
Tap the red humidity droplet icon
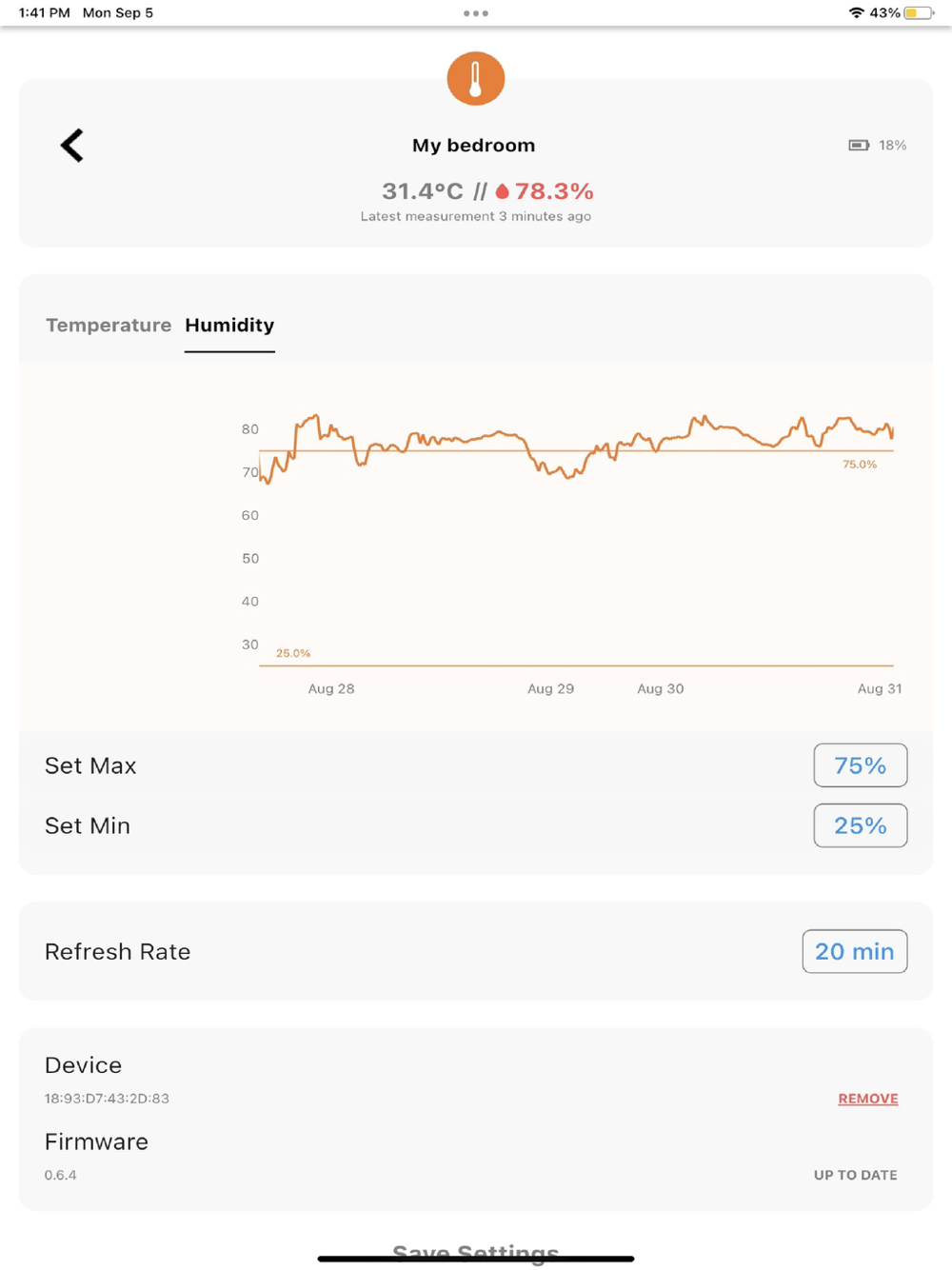point(503,192)
